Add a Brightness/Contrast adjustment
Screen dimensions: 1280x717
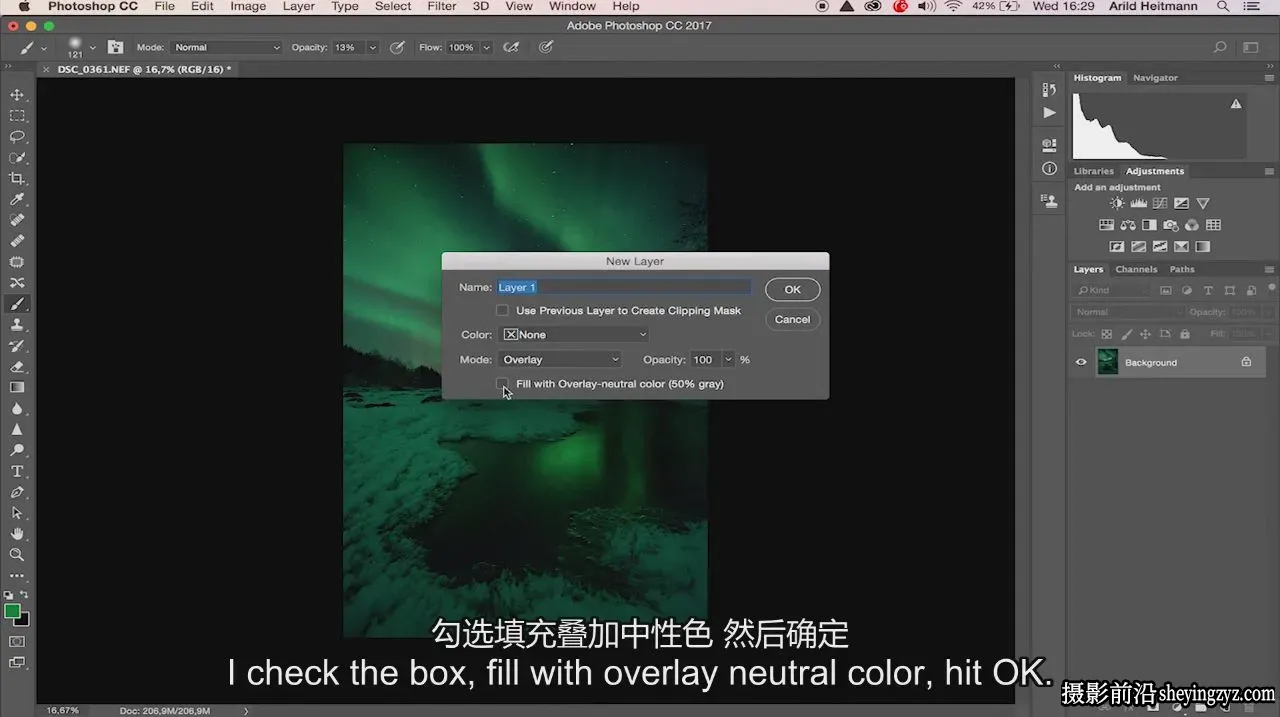1117,203
